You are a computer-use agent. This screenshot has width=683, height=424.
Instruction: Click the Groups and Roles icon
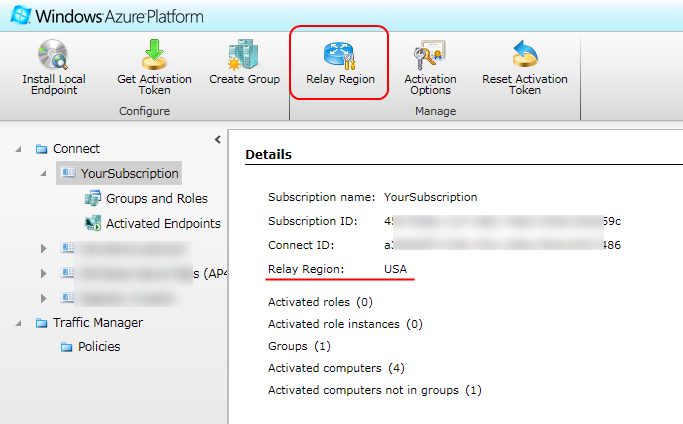click(93, 198)
